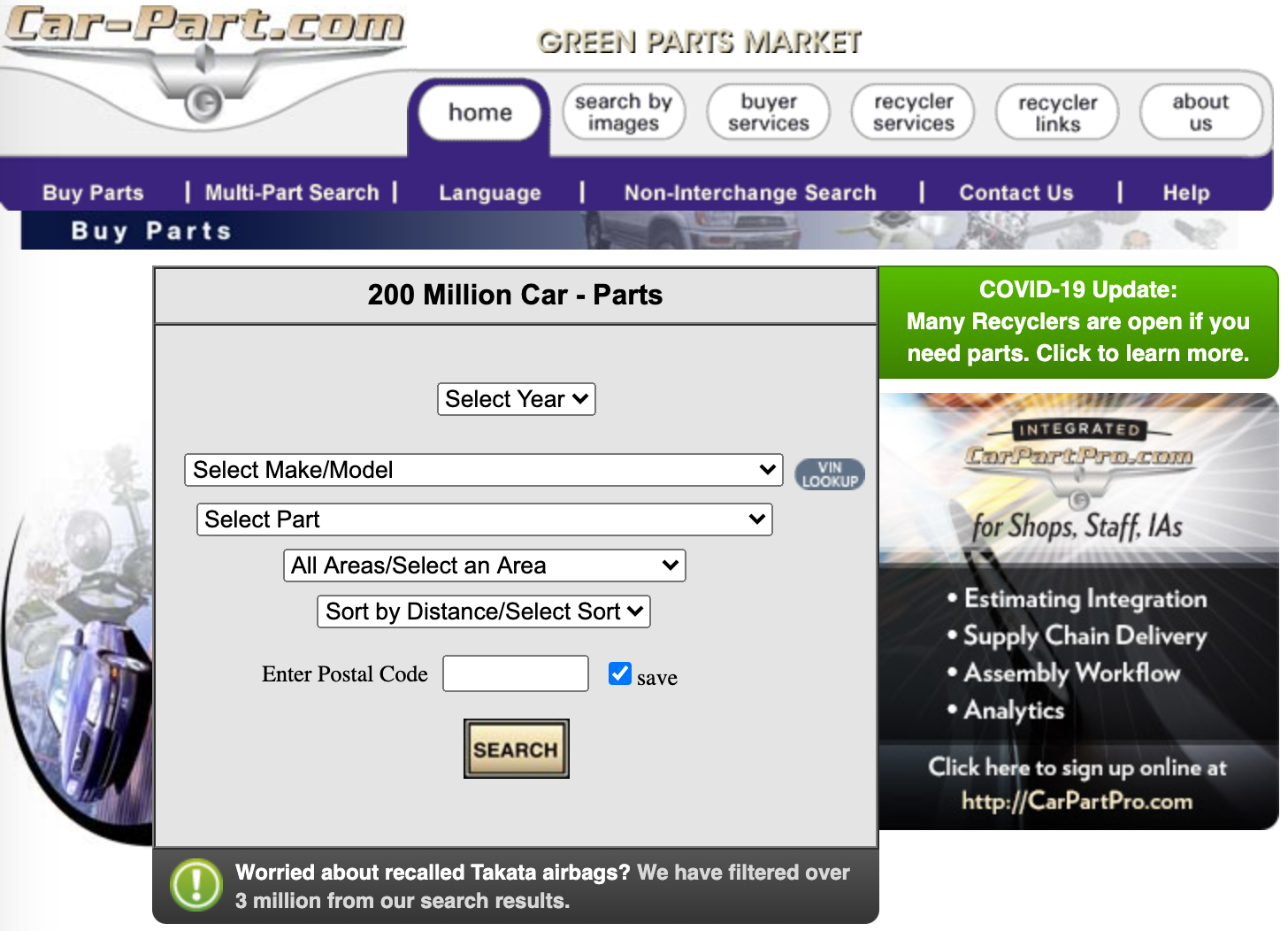Expand the All Areas/Select an Area dropdown
The width and height of the screenshot is (1288, 931).
coord(485,566)
